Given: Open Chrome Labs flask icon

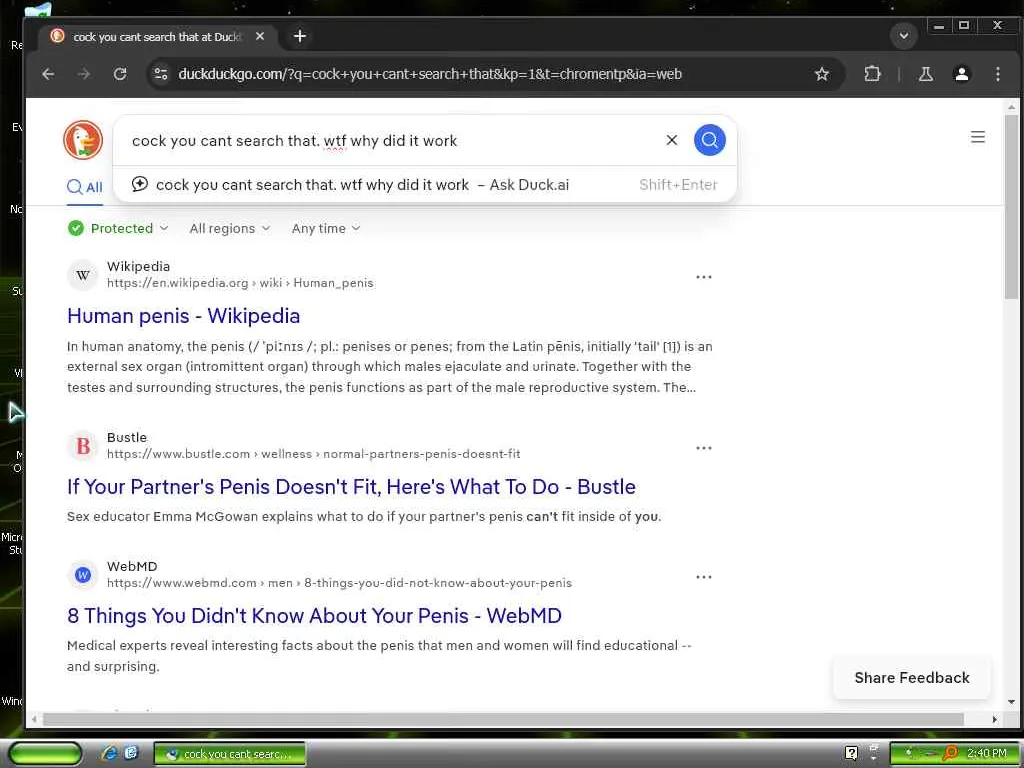Looking at the screenshot, I should (925, 74).
